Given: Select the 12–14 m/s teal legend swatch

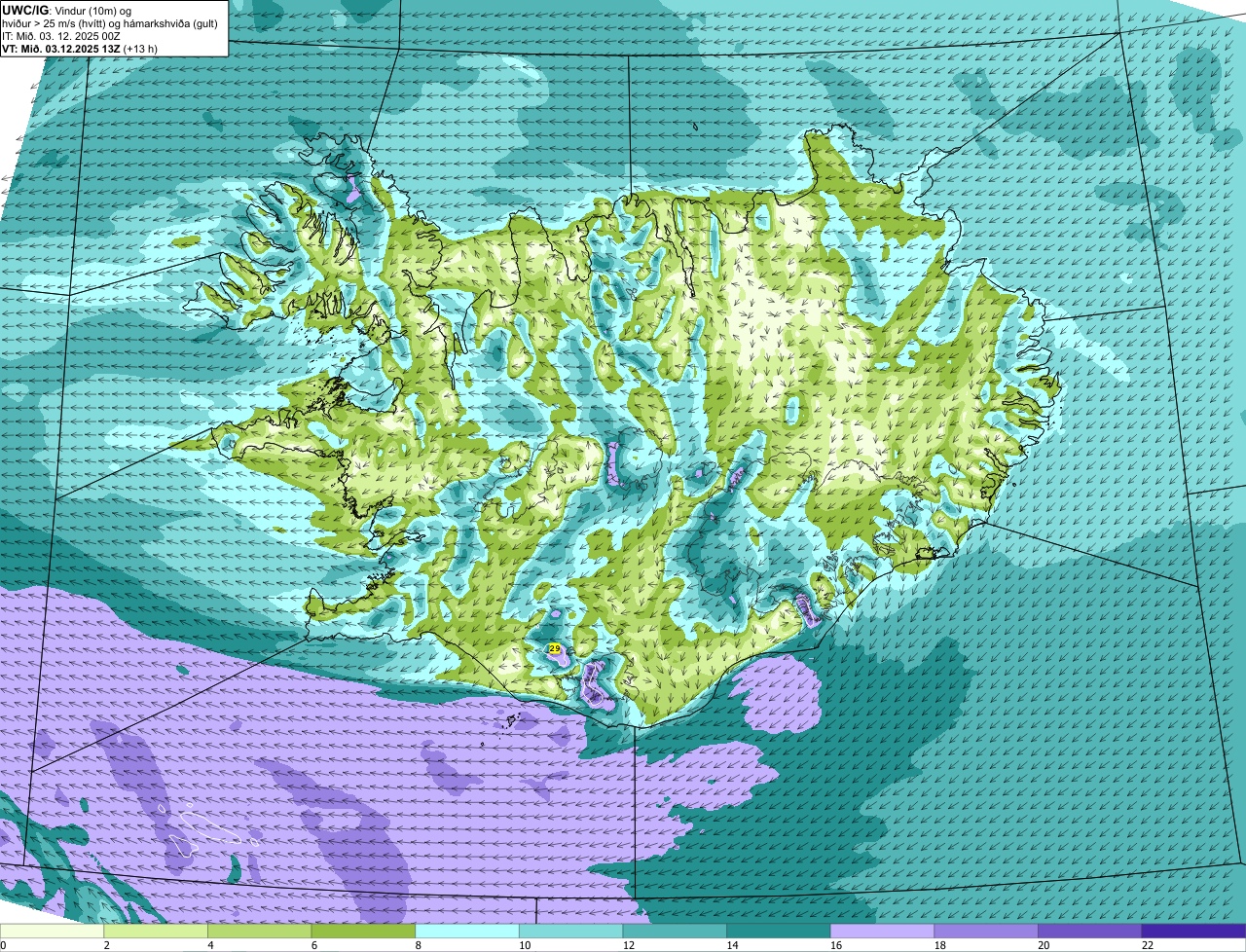Looking at the screenshot, I should pos(675,931).
